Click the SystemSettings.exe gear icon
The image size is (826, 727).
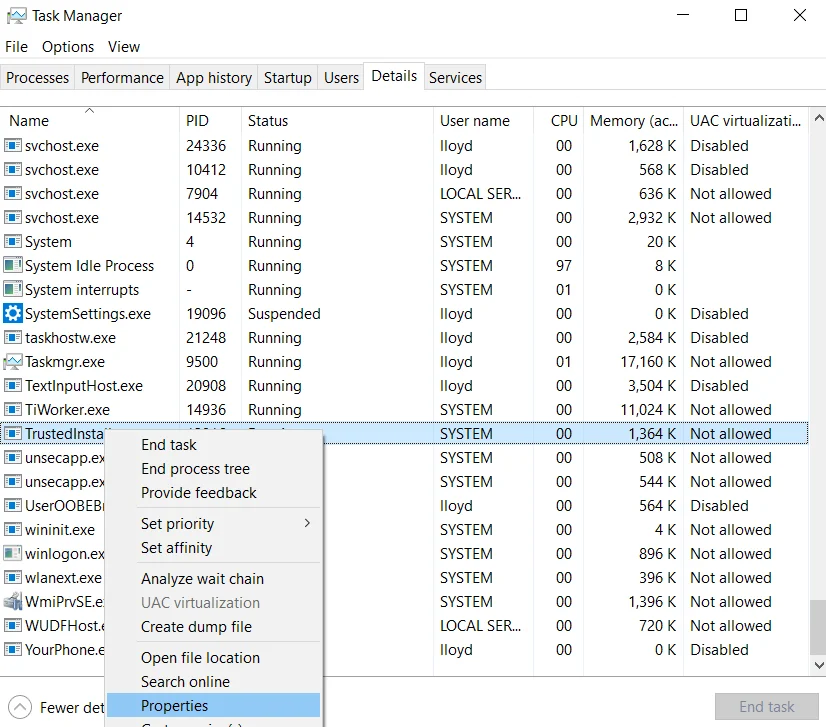coord(13,313)
